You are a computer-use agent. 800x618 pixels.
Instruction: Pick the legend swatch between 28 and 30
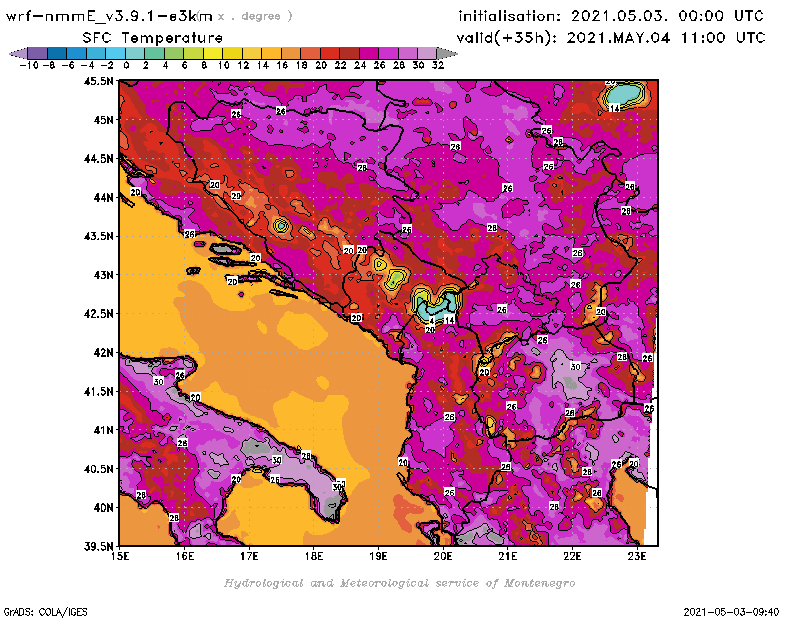(407, 53)
